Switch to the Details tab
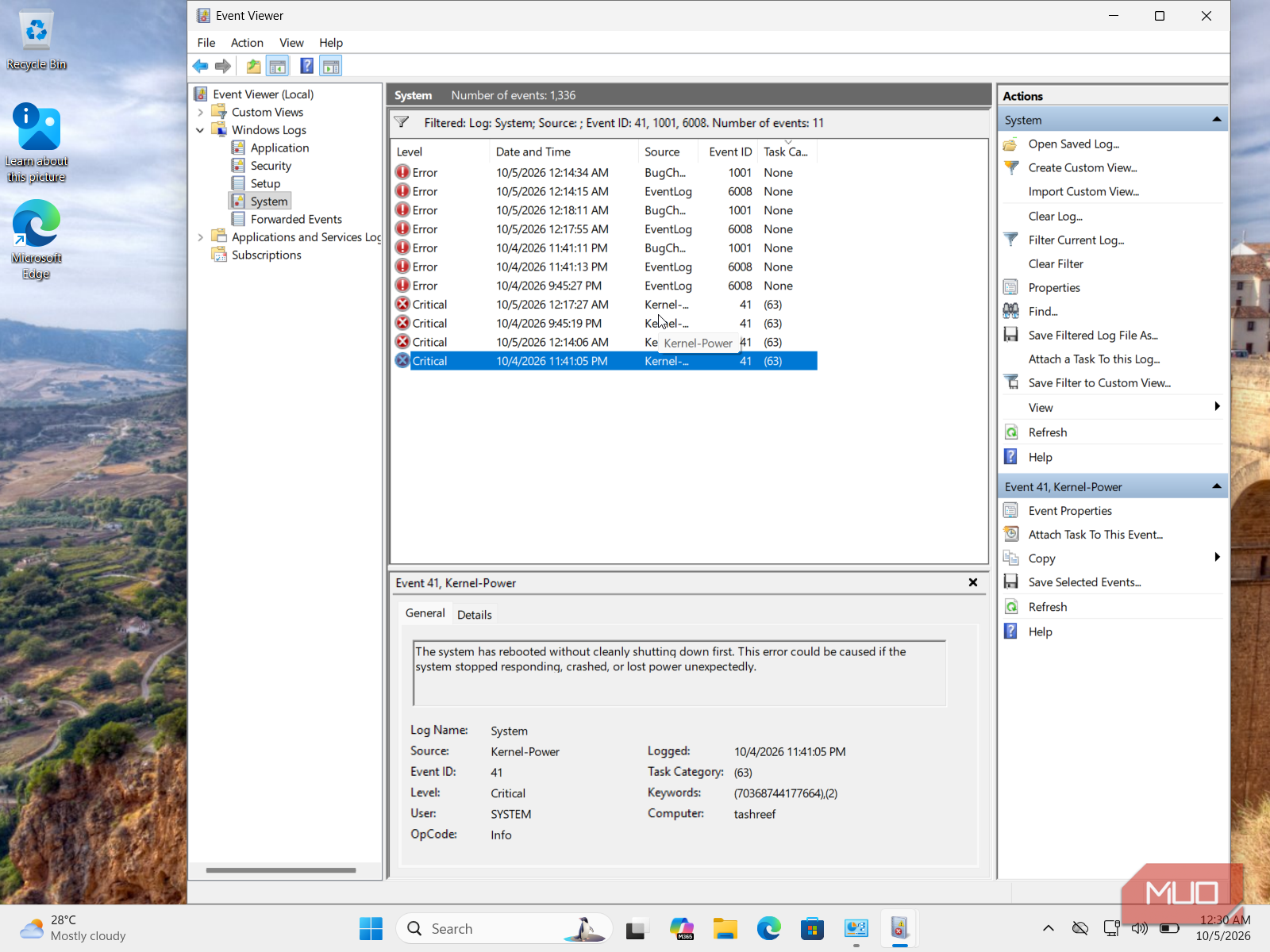 tap(475, 615)
